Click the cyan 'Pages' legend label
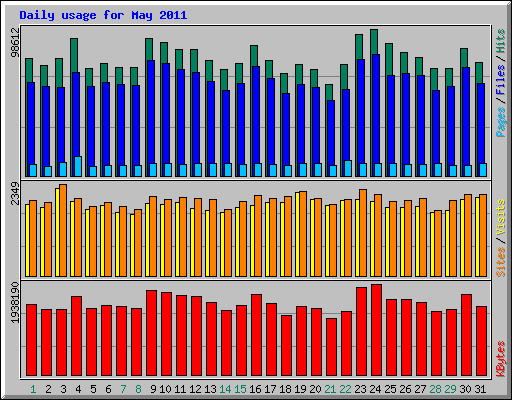This screenshot has height=400, width=512. tap(501, 122)
